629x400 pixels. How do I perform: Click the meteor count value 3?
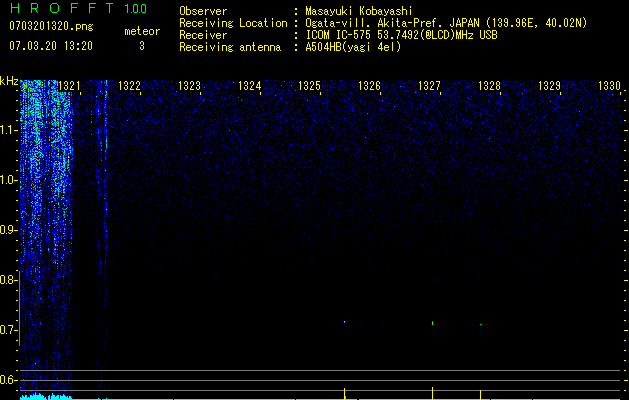142,46
